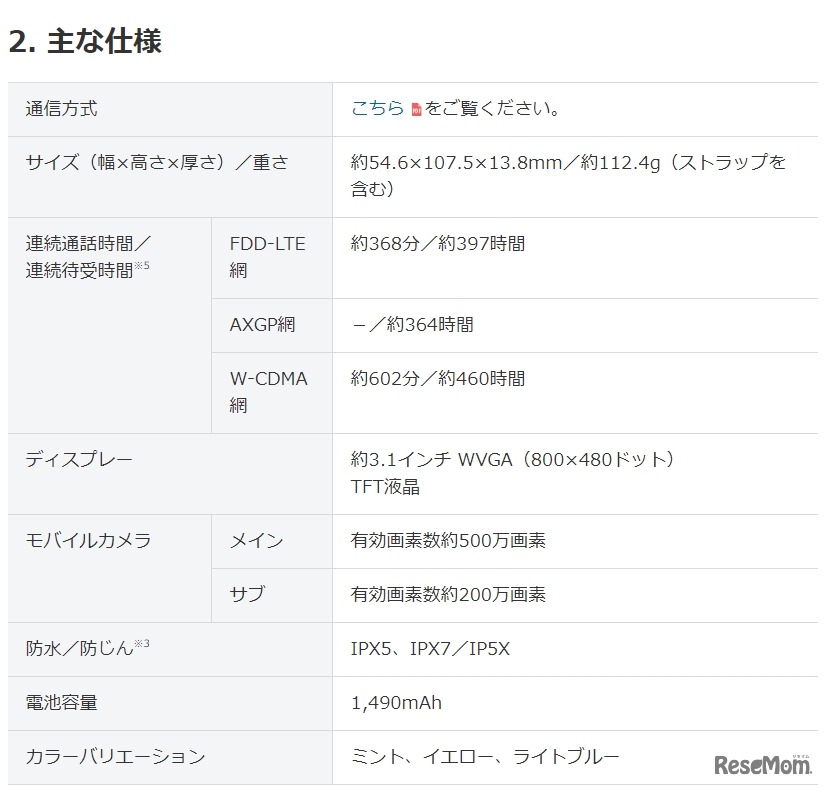Select the サブ camera cell

coord(247,595)
